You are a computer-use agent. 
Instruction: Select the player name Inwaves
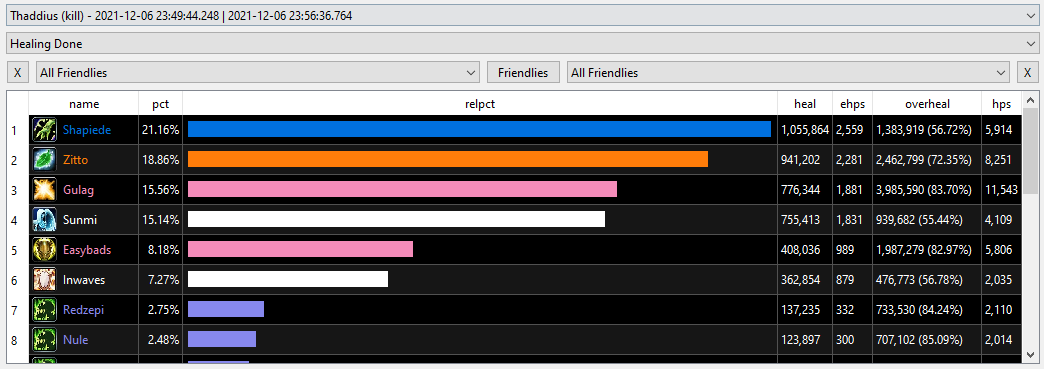tap(84, 280)
